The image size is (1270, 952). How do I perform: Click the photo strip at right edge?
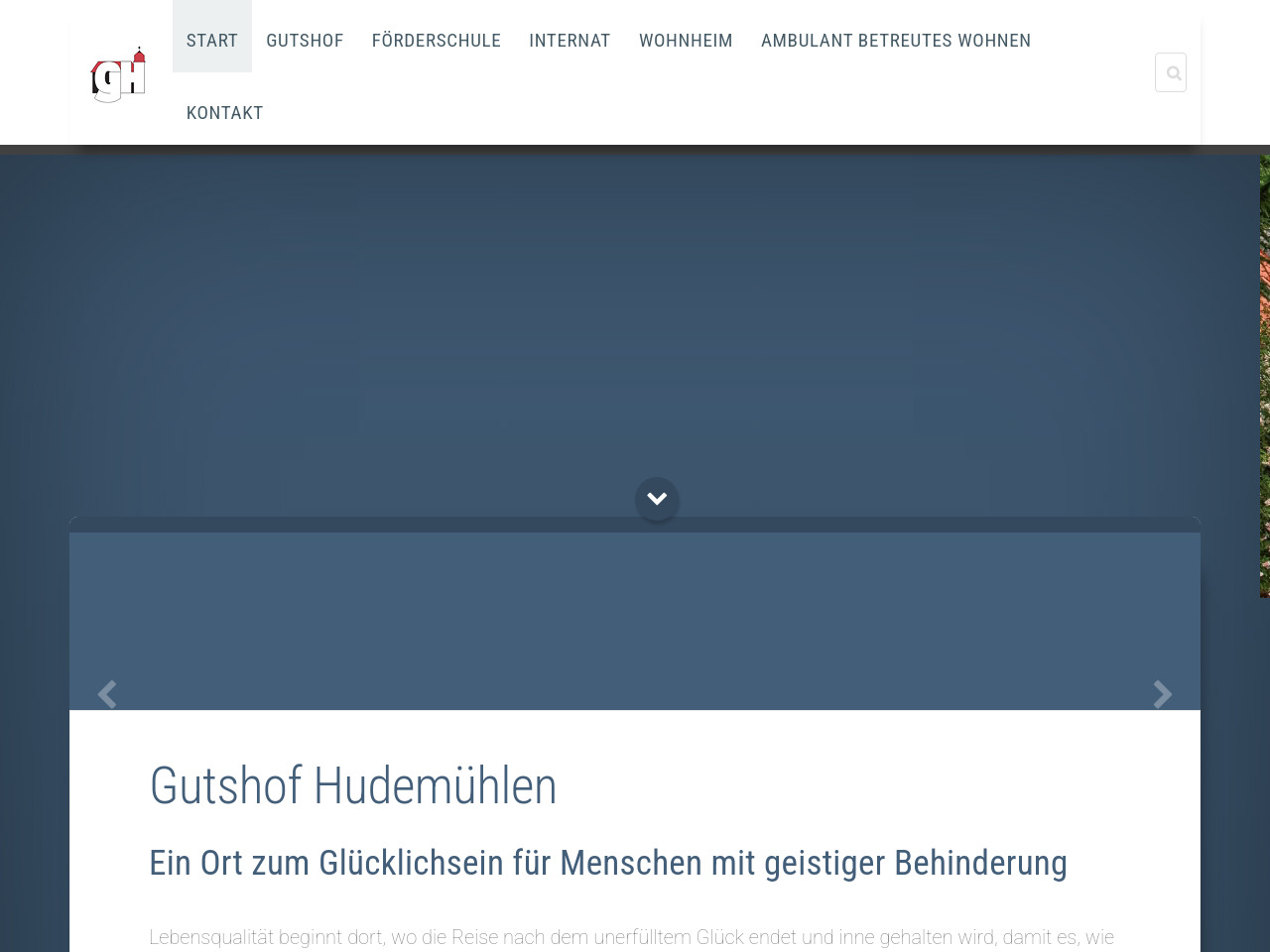click(x=1264, y=377)
